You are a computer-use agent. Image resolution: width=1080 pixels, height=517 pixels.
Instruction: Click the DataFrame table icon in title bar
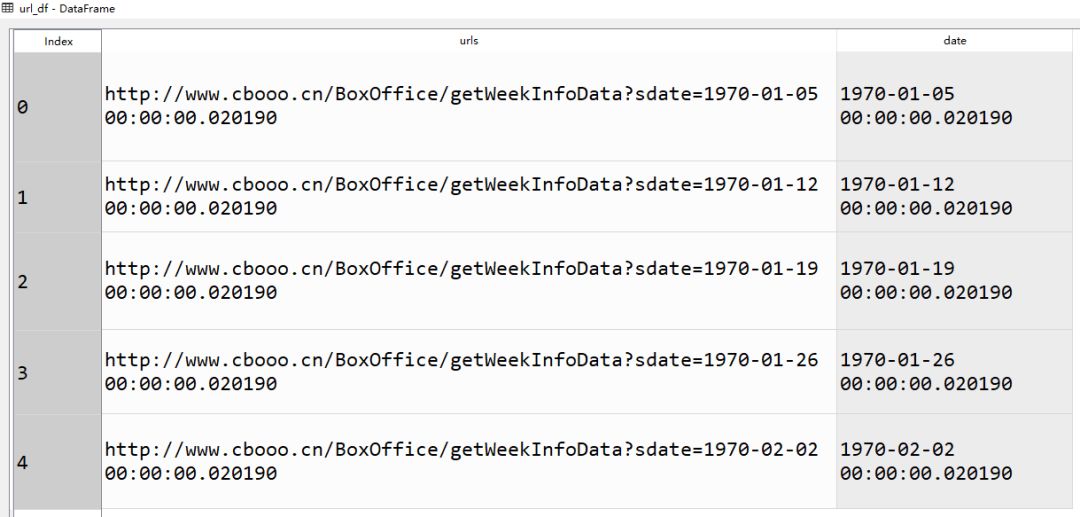[x=7, y=8]
